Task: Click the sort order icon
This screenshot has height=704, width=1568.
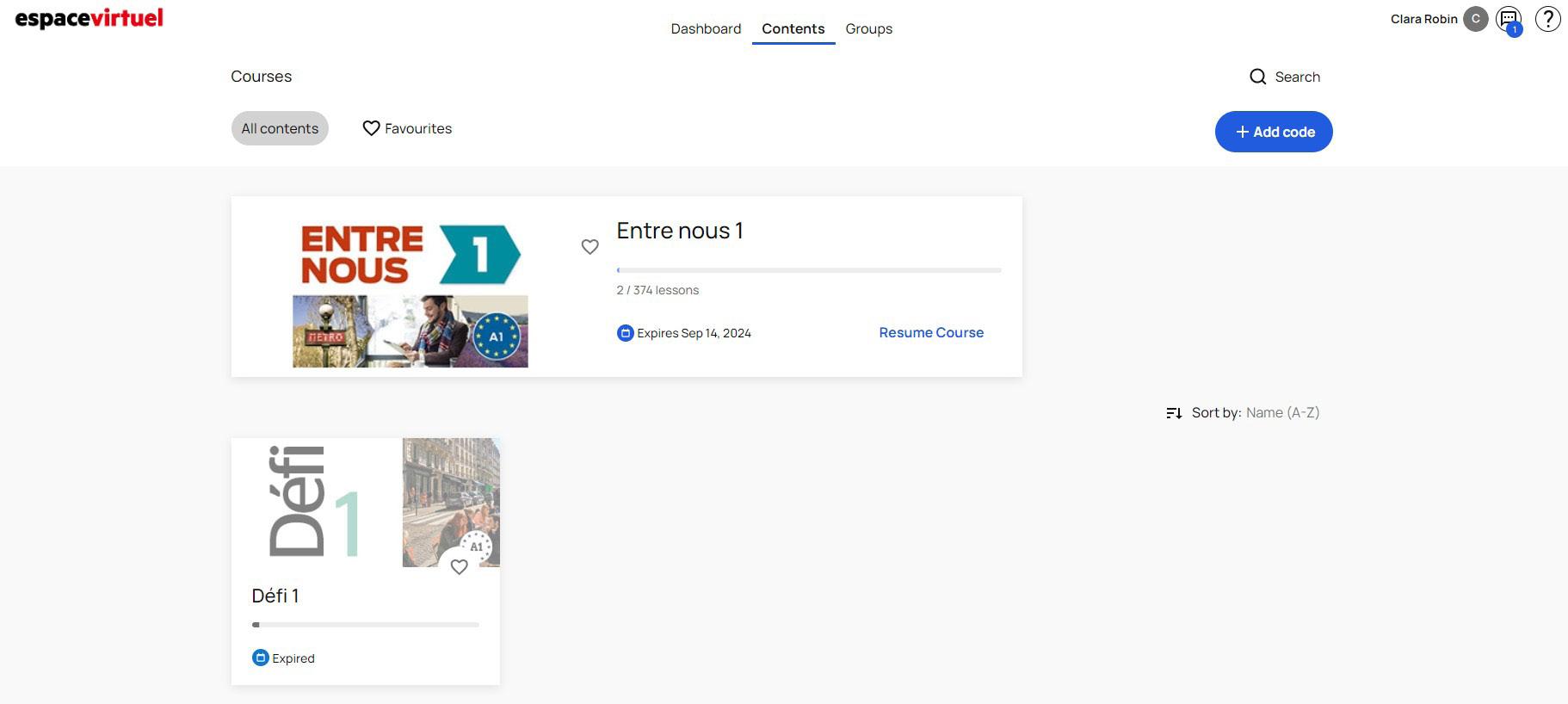Action: [1174, 413]
